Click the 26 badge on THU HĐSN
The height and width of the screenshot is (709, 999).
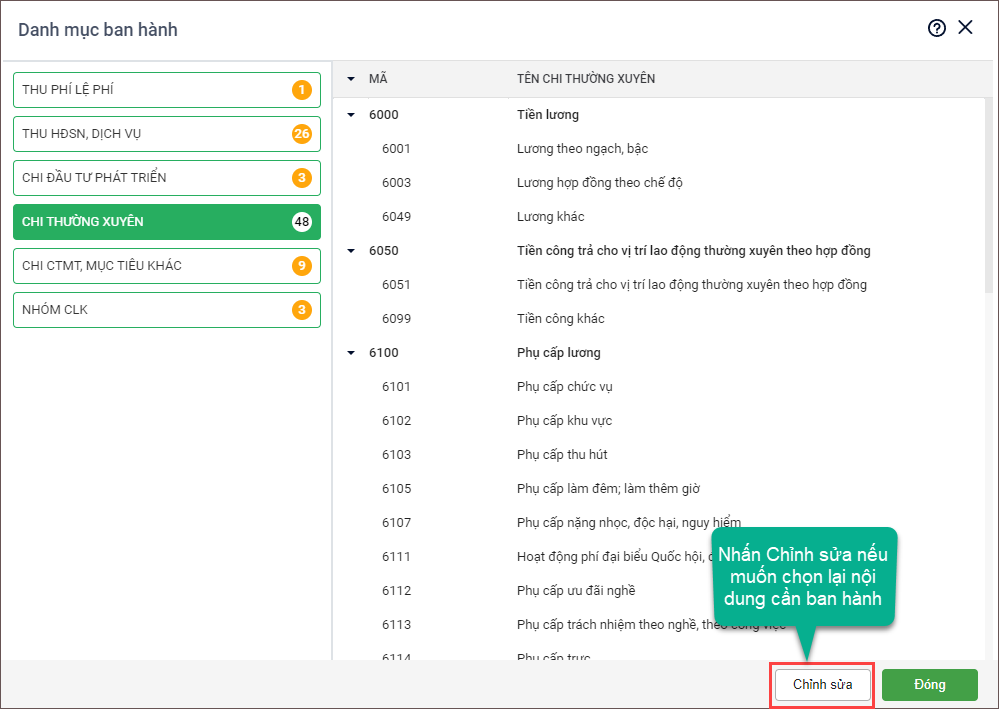[x=301, y=134]
